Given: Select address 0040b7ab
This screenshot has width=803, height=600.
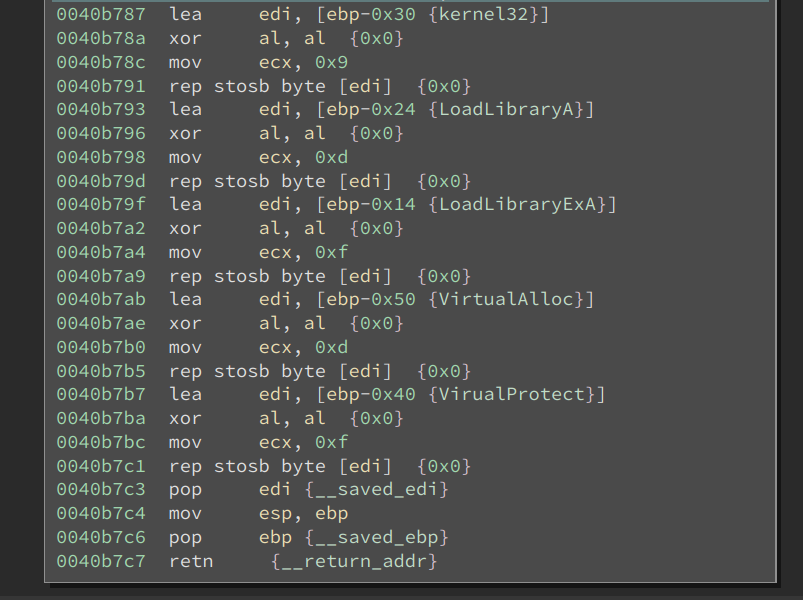Looking at the screenshot, I should [x=100, y=299].
